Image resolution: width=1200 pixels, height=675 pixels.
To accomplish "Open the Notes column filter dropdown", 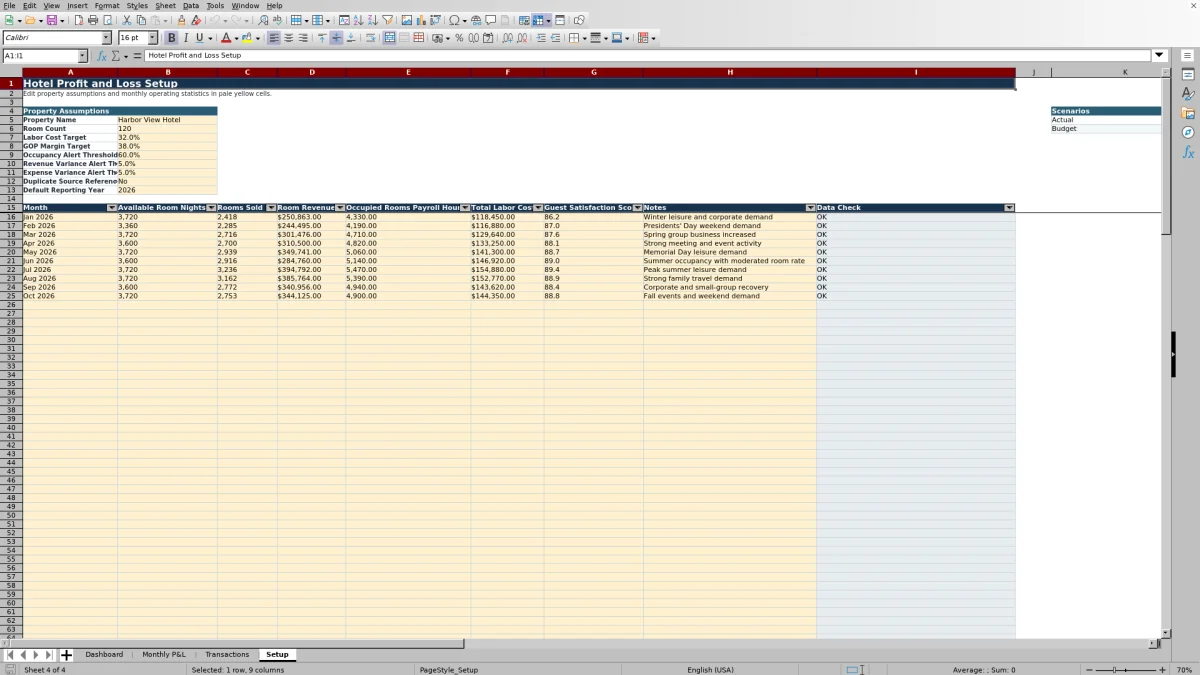I will (x=810, y=208).
